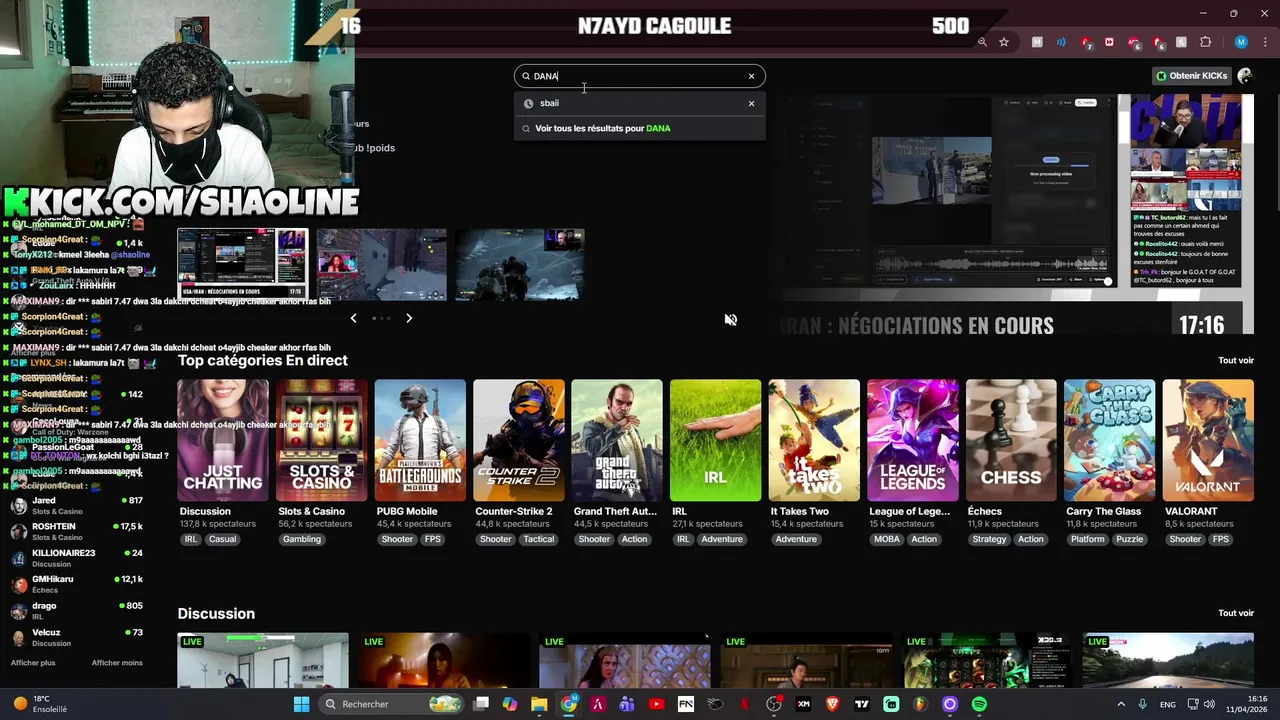Open Brave browser from the taskbar
1280x720 pixels.
pos(832,704)
